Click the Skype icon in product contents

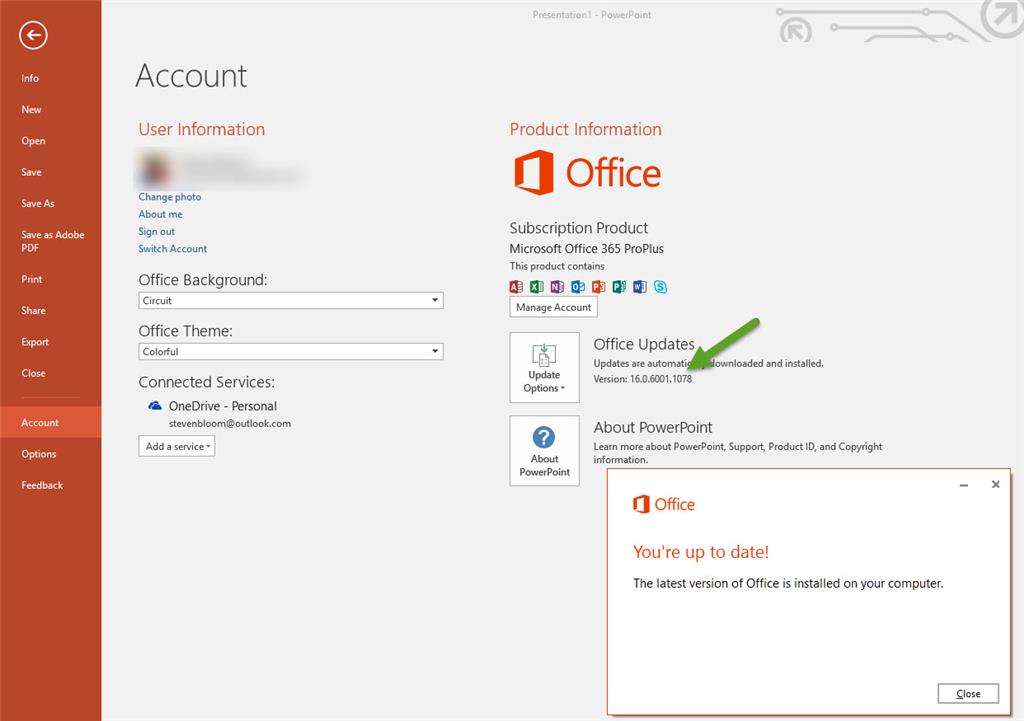(x=660, y=287)
